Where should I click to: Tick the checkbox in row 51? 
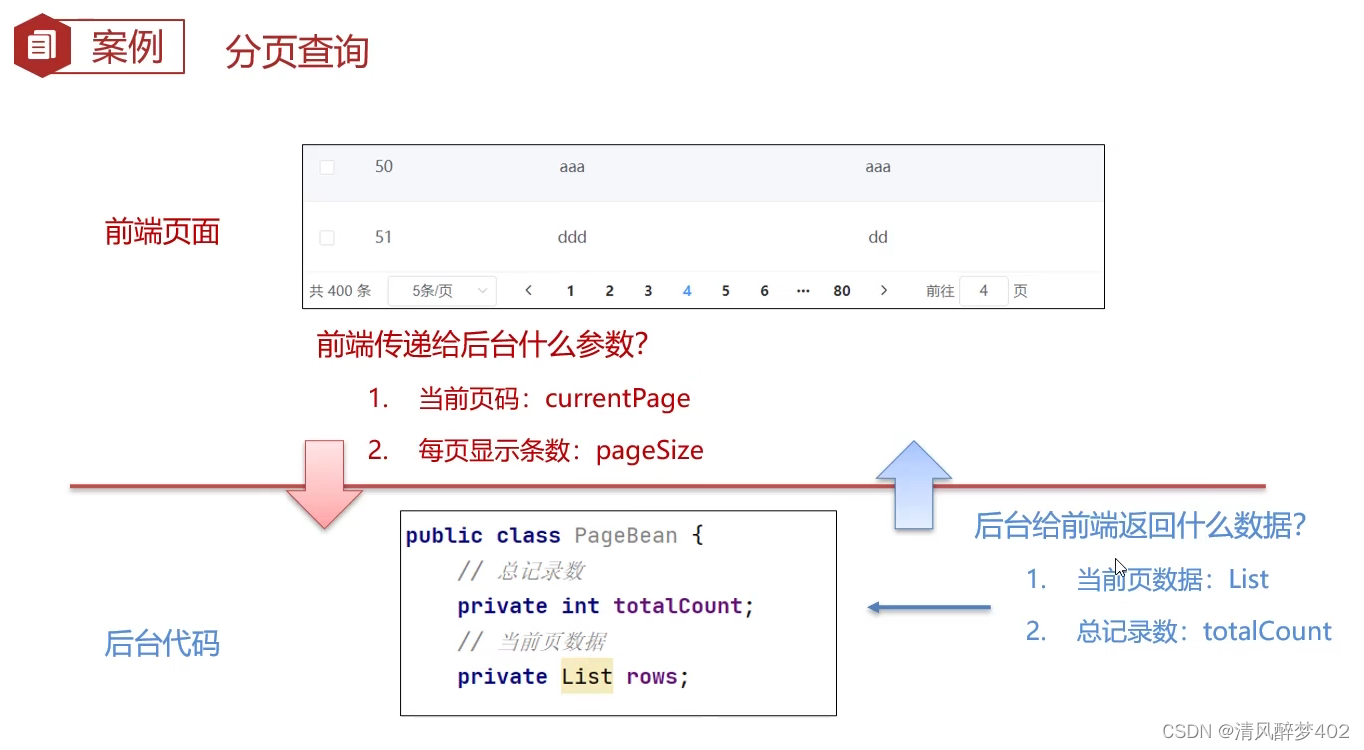point(327,238)
